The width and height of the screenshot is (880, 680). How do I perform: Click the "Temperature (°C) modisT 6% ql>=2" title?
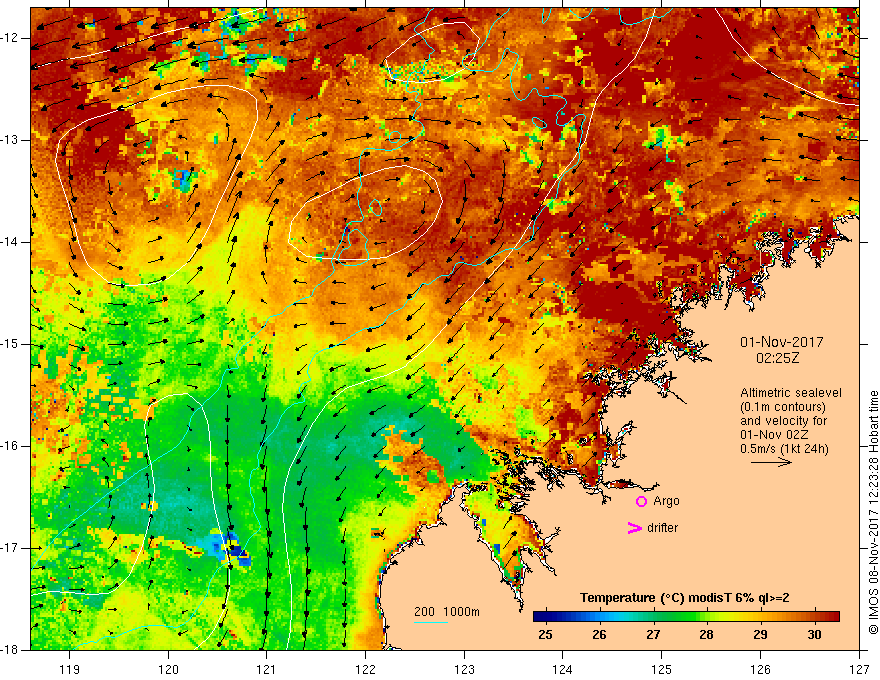[x=685, y=598]
